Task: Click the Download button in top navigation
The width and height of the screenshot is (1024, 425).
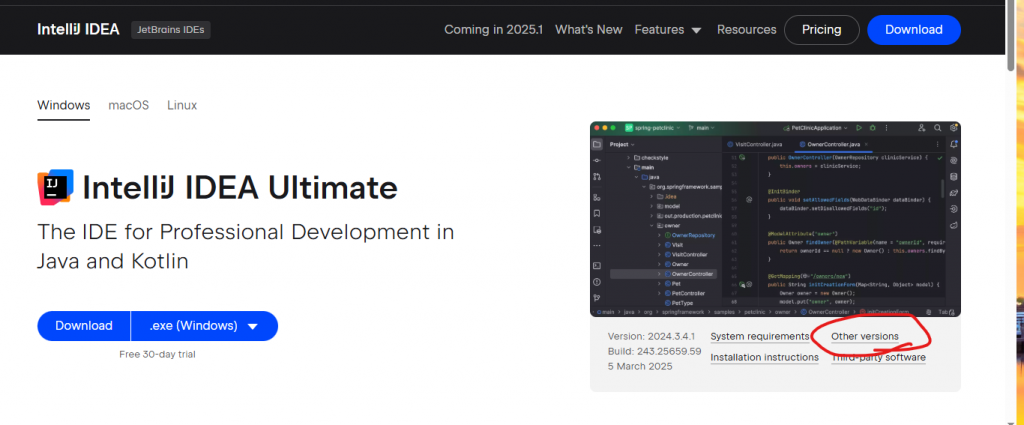Action: pyautogui.click(x=914, y=29)
